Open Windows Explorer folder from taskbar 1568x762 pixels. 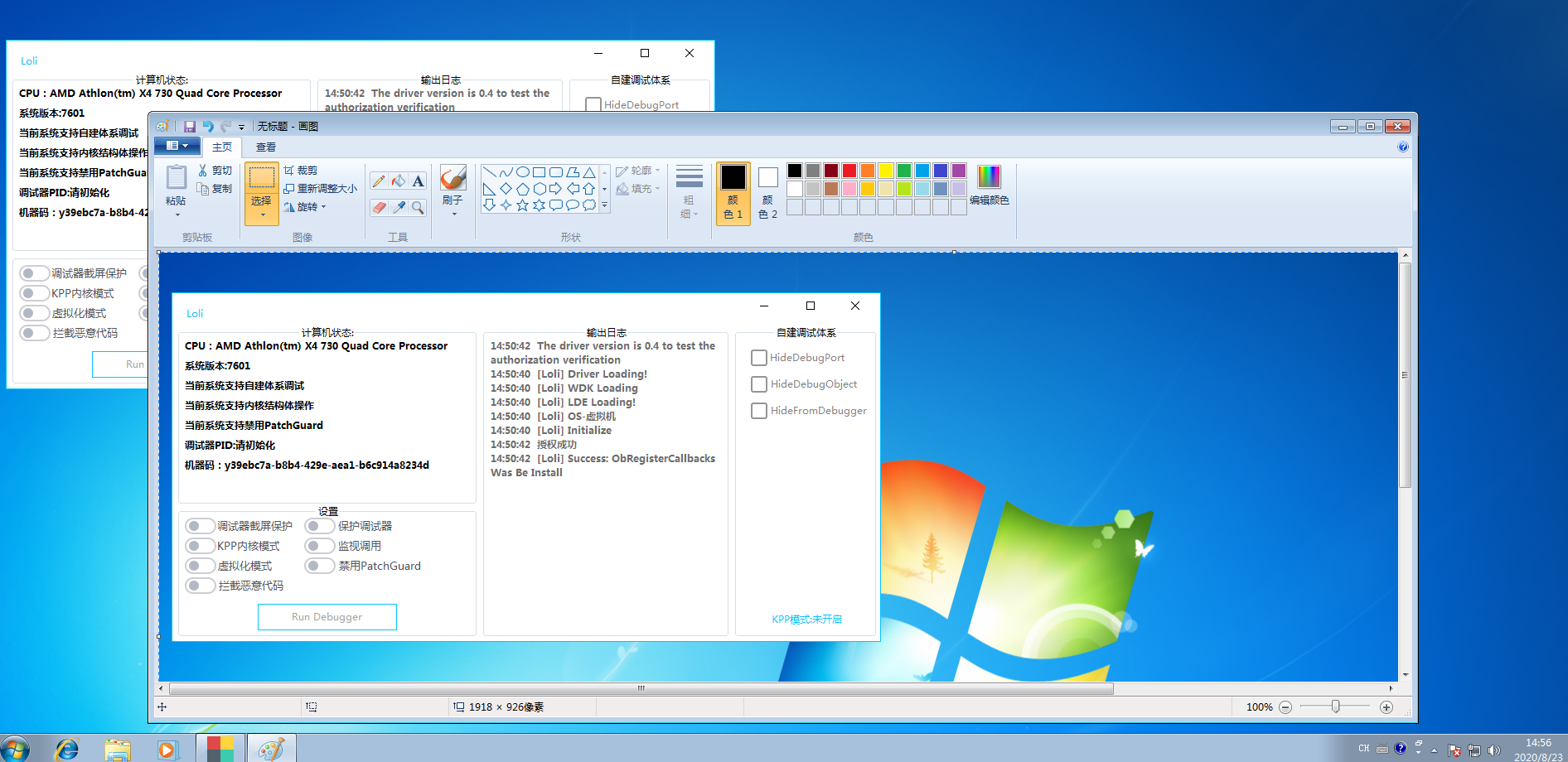pos(118,749)
